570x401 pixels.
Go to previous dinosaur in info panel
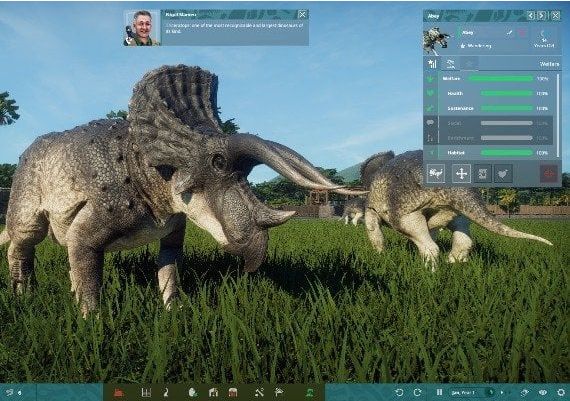coord(531,16)
